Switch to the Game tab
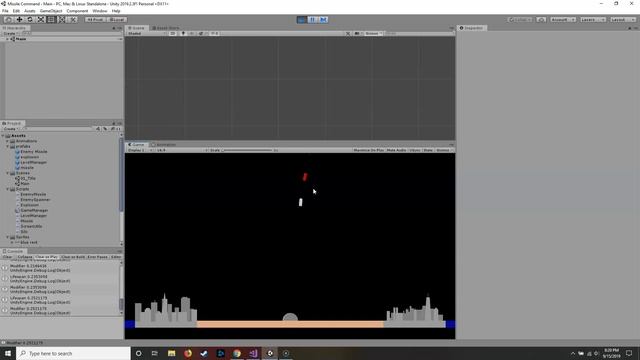The height and width of the screenshot is (360, 640). pos(137,144)
